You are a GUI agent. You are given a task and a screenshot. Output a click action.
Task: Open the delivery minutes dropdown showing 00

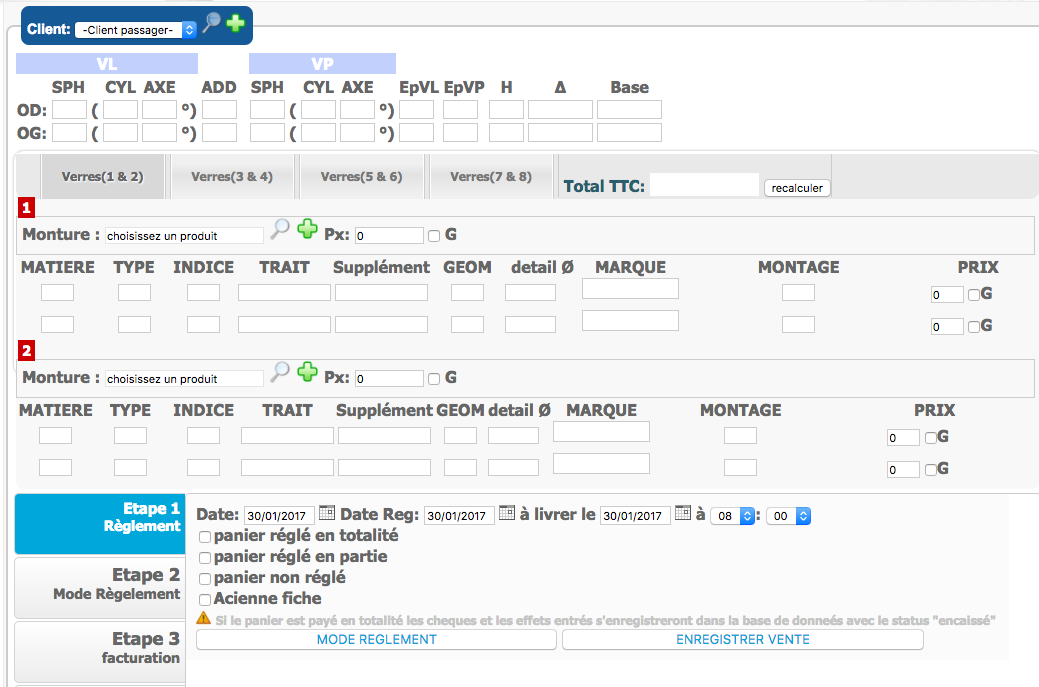pos(788,516)
